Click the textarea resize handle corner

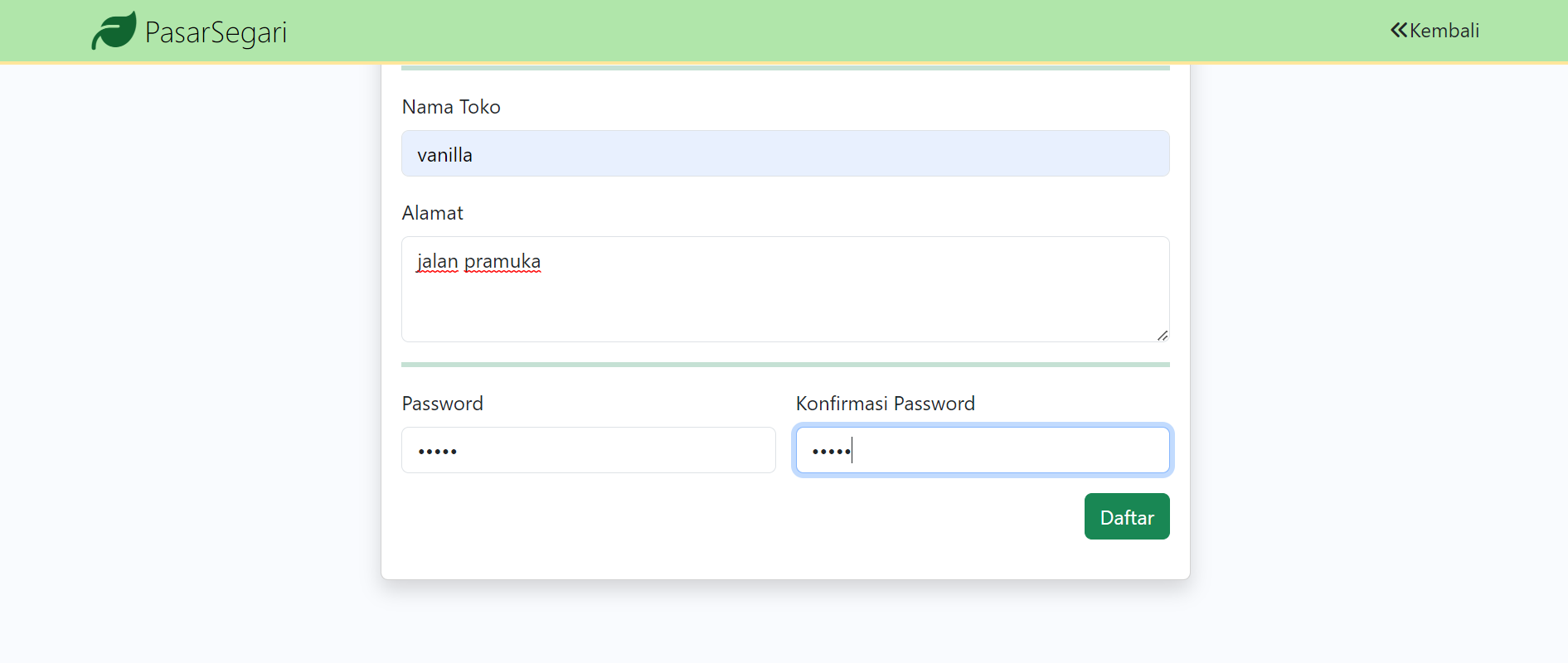(x=1163, y=336)
